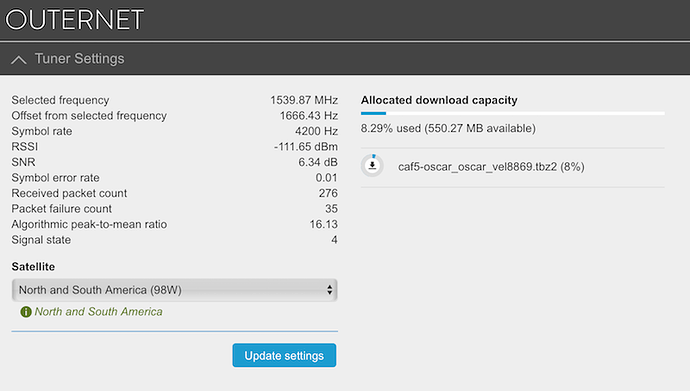Click the Selected frequency value 1539.87 MHz

coord(304,100)
